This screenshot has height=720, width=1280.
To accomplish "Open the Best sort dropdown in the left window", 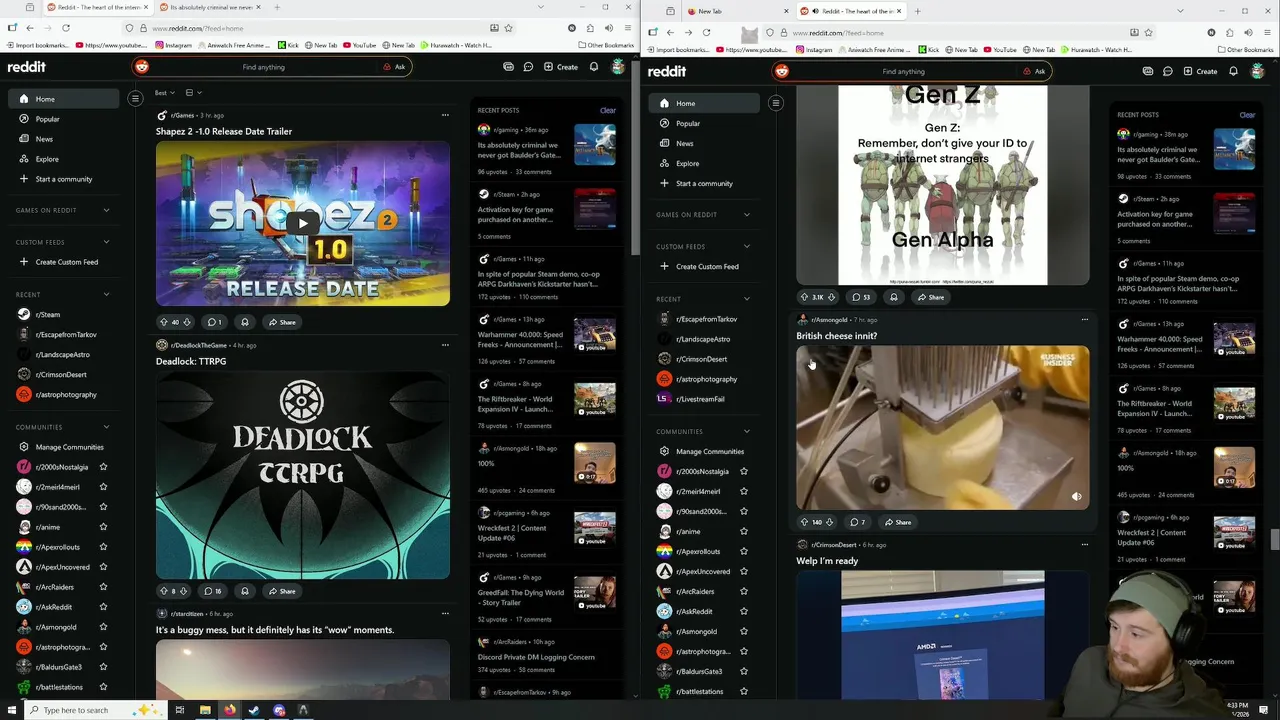I will tap(165, 93).
